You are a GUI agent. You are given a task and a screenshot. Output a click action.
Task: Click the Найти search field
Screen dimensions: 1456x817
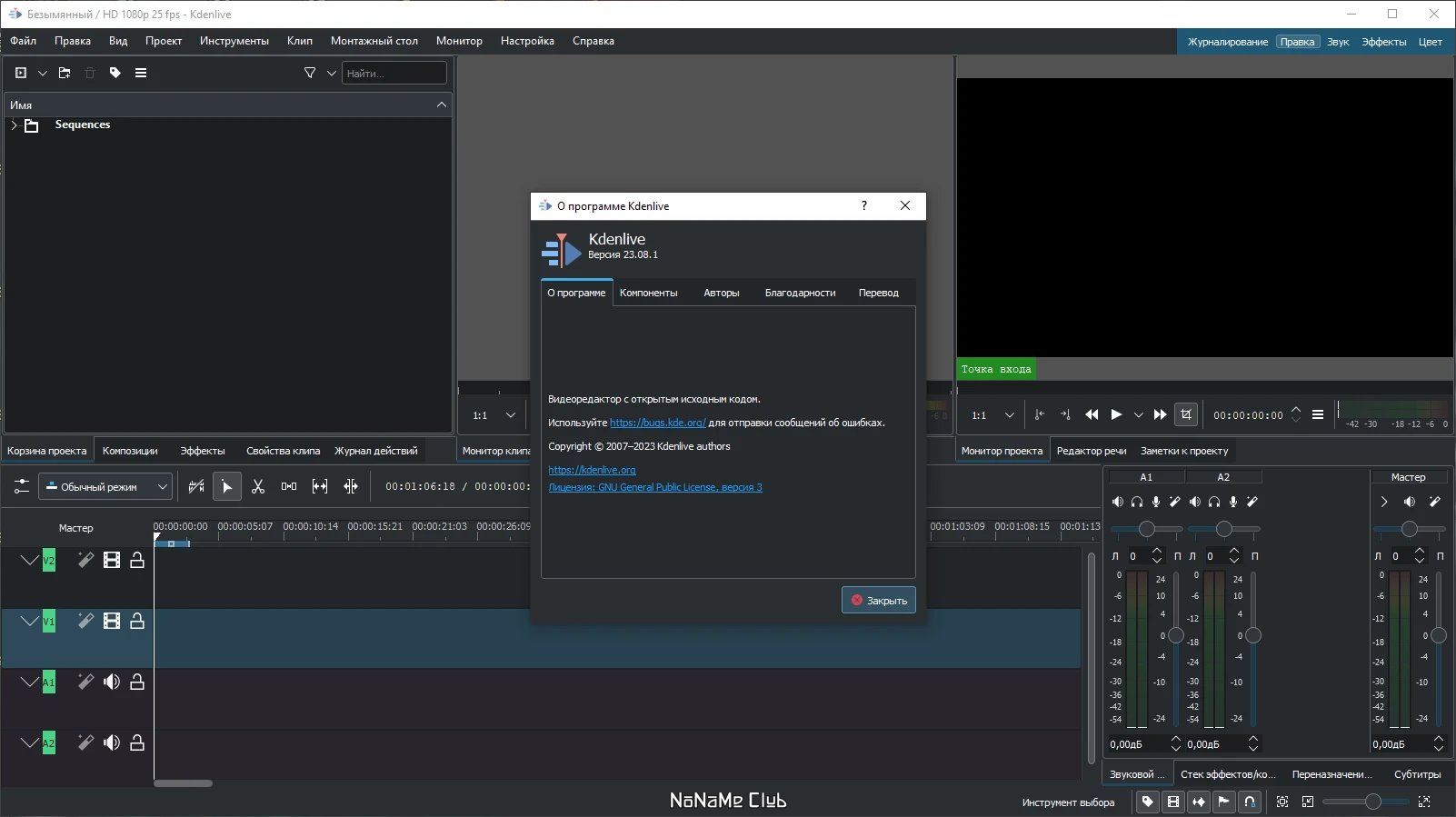pos(394,73)
